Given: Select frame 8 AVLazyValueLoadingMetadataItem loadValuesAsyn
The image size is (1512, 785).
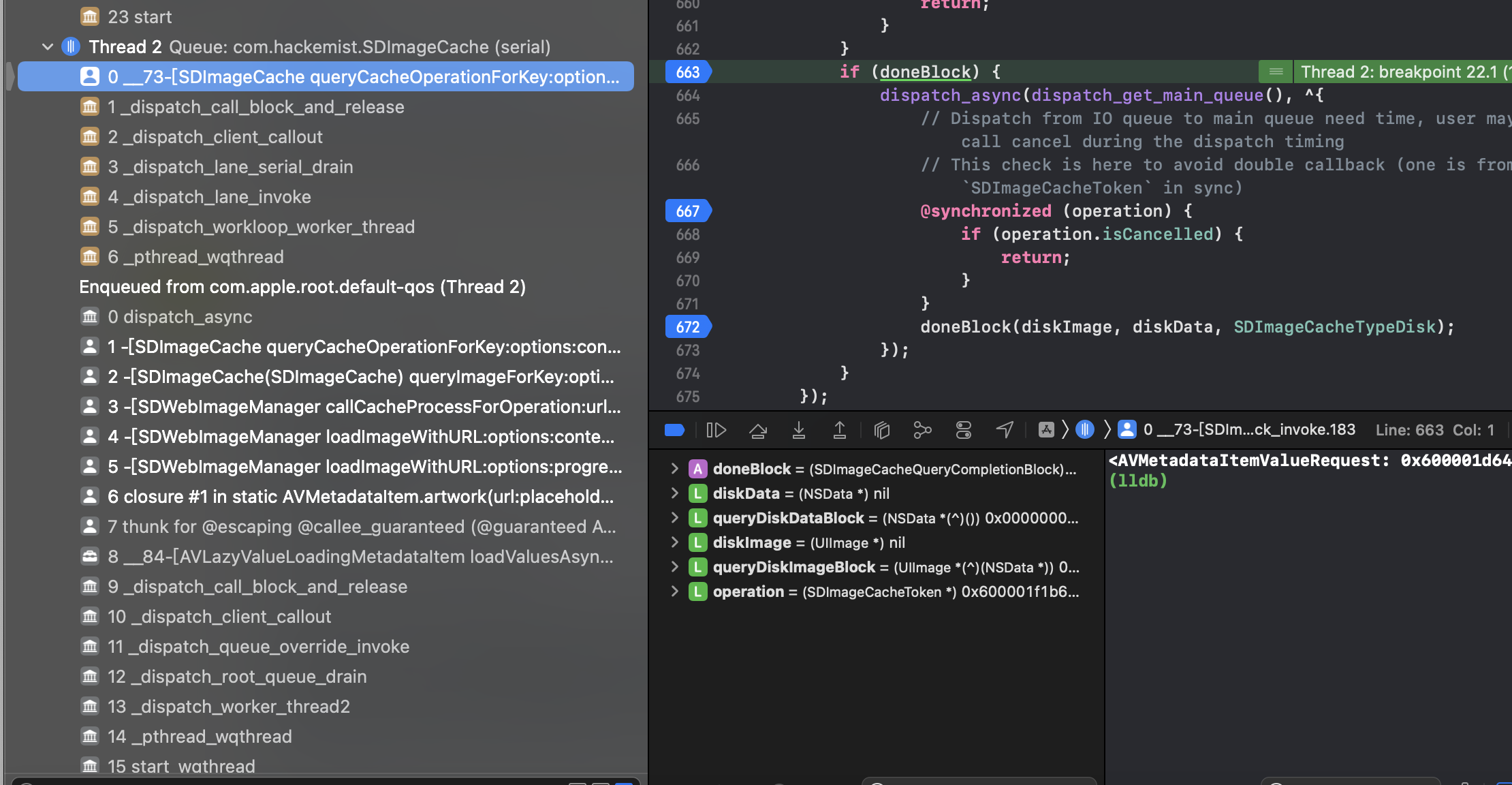Looking at the screenshot, I should point(326,557).
